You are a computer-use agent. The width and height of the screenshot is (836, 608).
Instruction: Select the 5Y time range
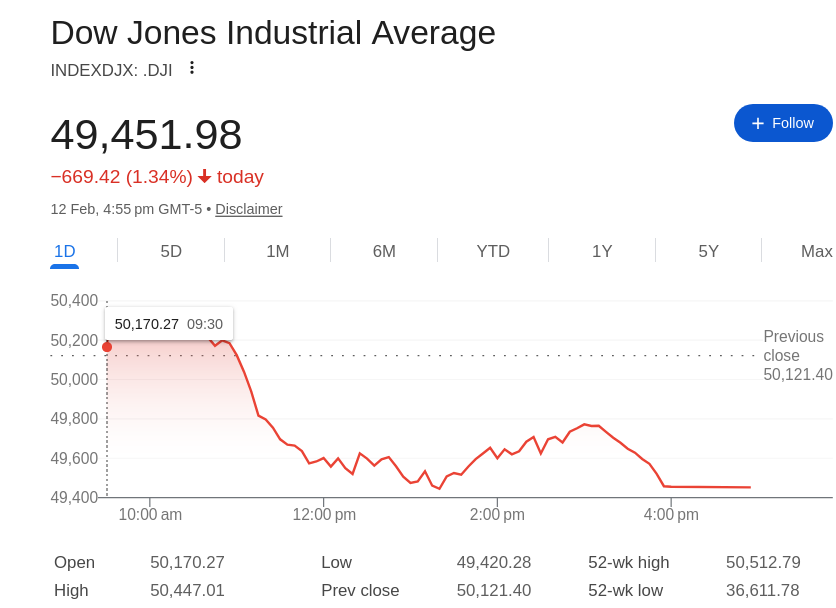(708, 251)
